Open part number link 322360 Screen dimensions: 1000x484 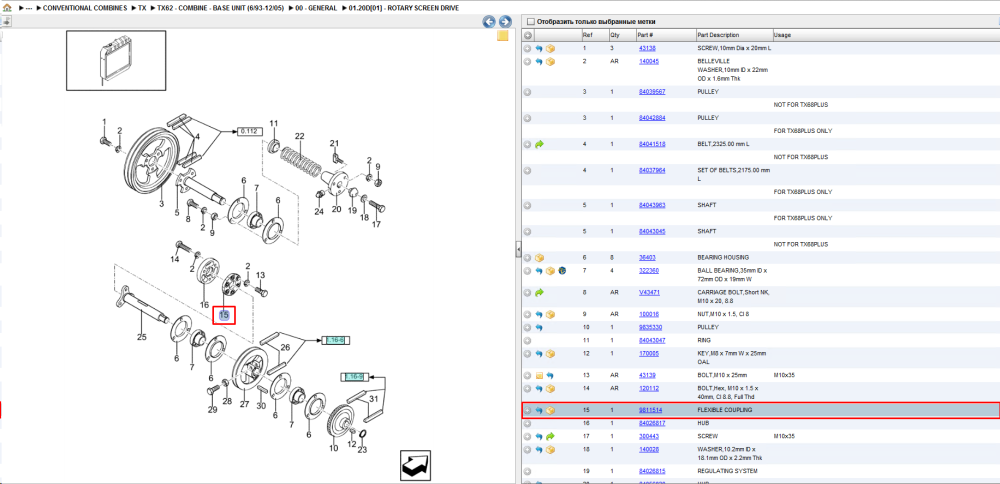pyautogui.click(x=649, y=271)
